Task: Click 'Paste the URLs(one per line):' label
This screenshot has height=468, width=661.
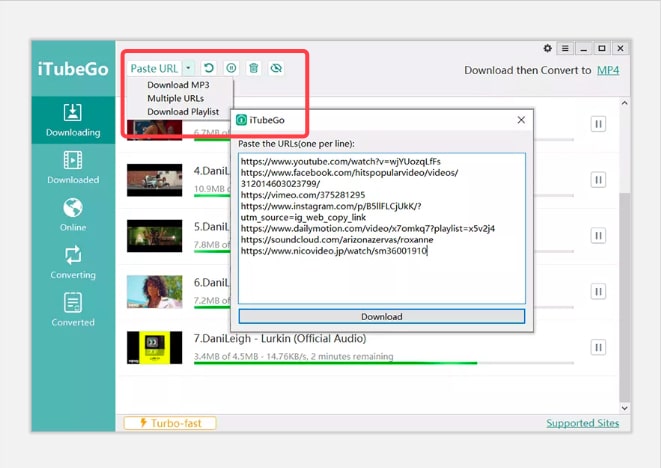Action: tap(296, 144)
